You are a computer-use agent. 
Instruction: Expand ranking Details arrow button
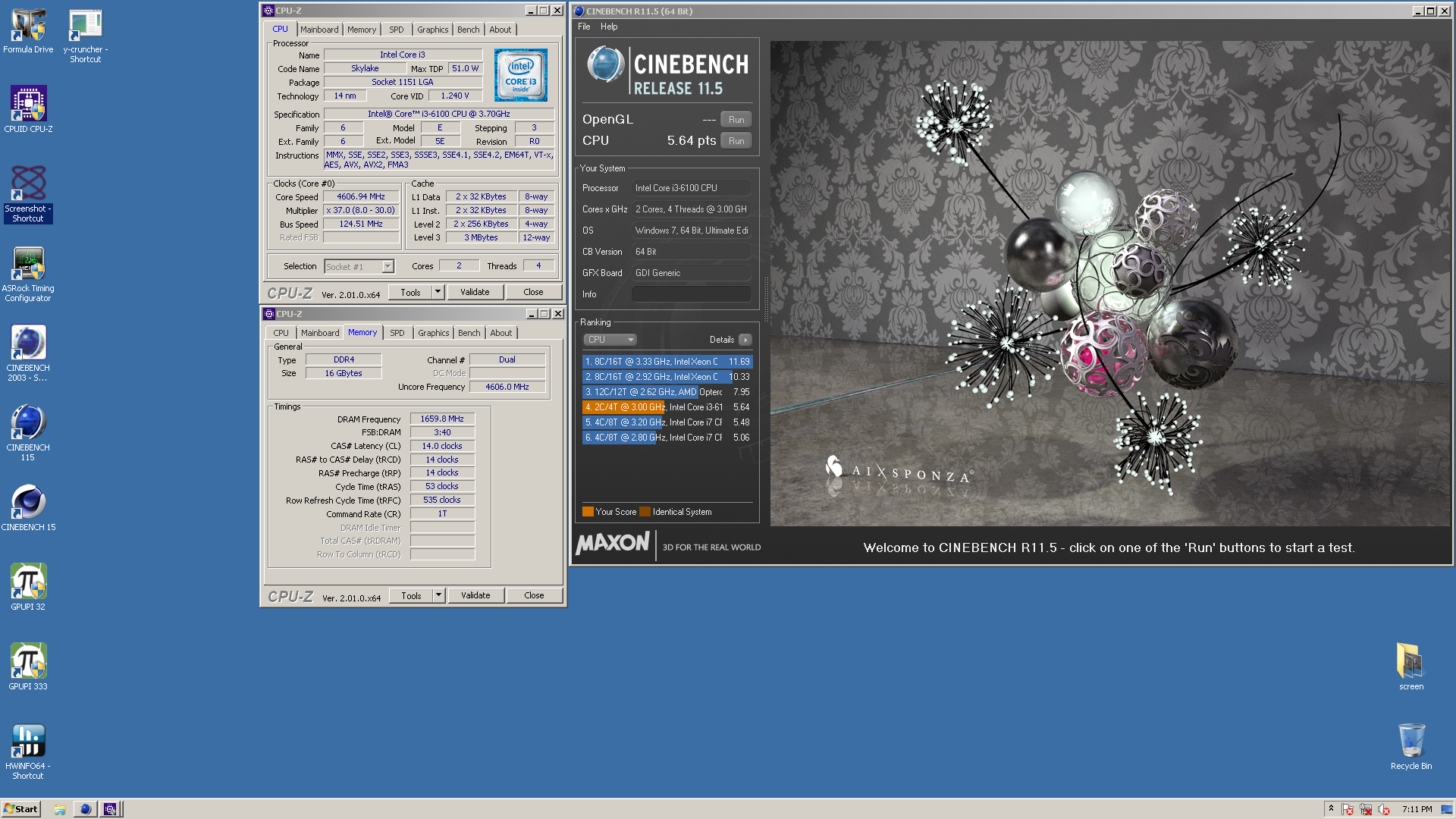(x=745, y=340)
